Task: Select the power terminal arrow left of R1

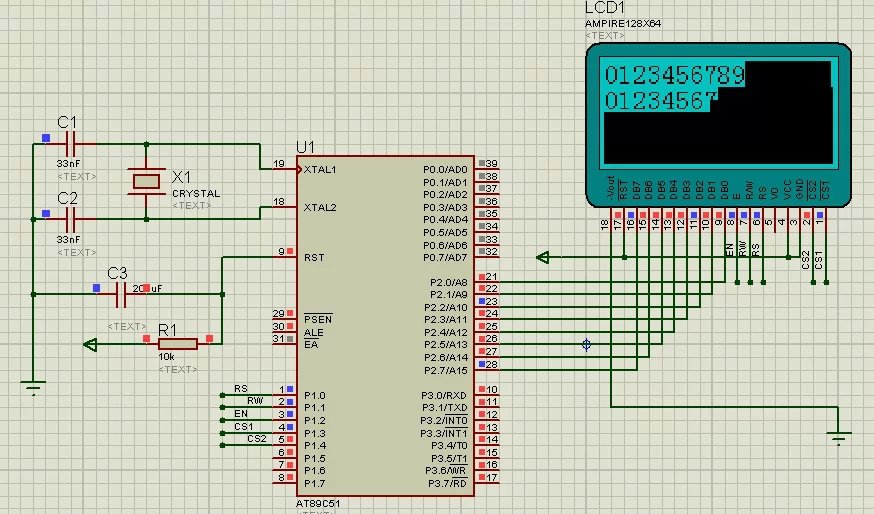Action: (x=90, y=345)
